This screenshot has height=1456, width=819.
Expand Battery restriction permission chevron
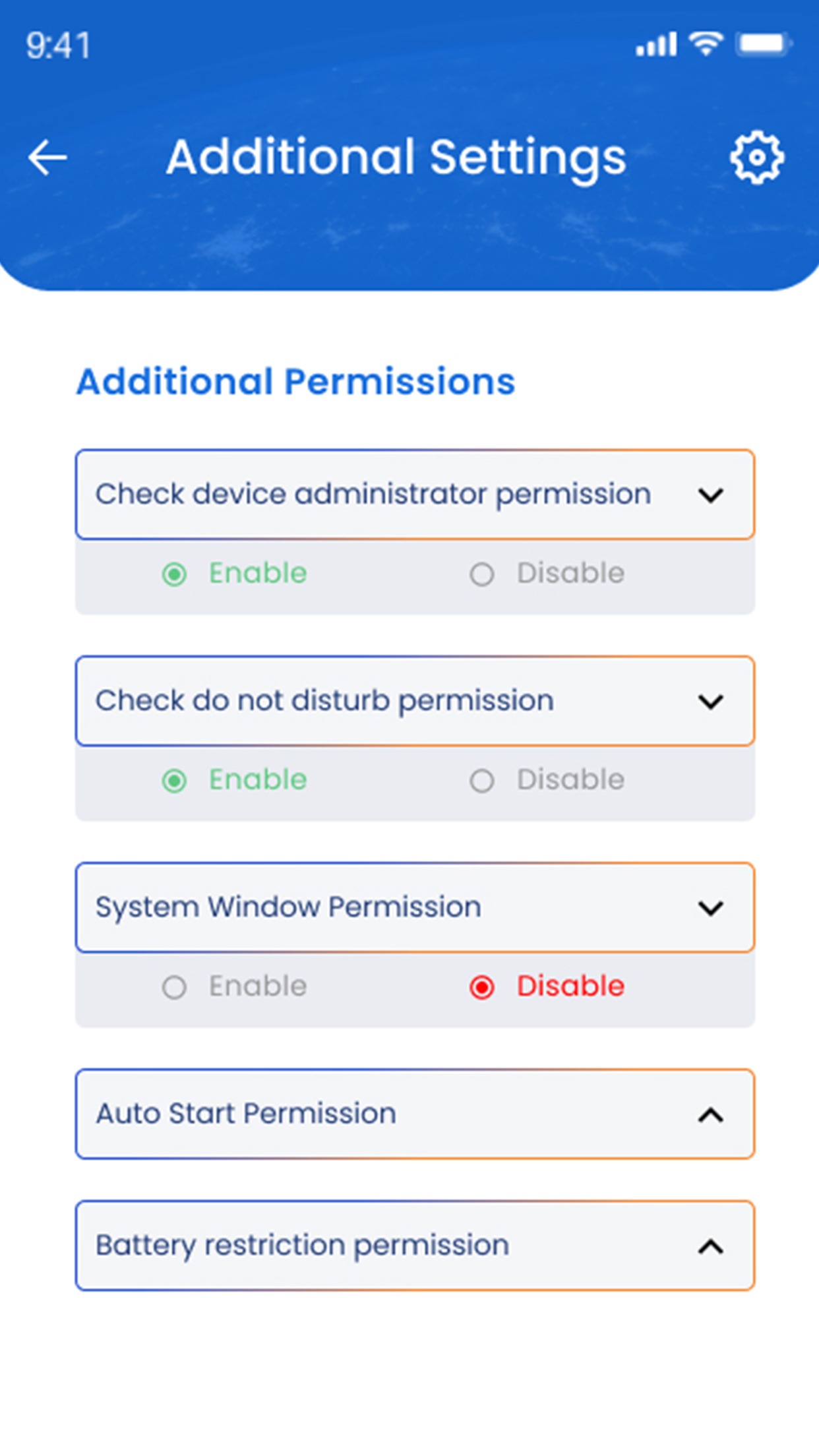click(711, 1246)
